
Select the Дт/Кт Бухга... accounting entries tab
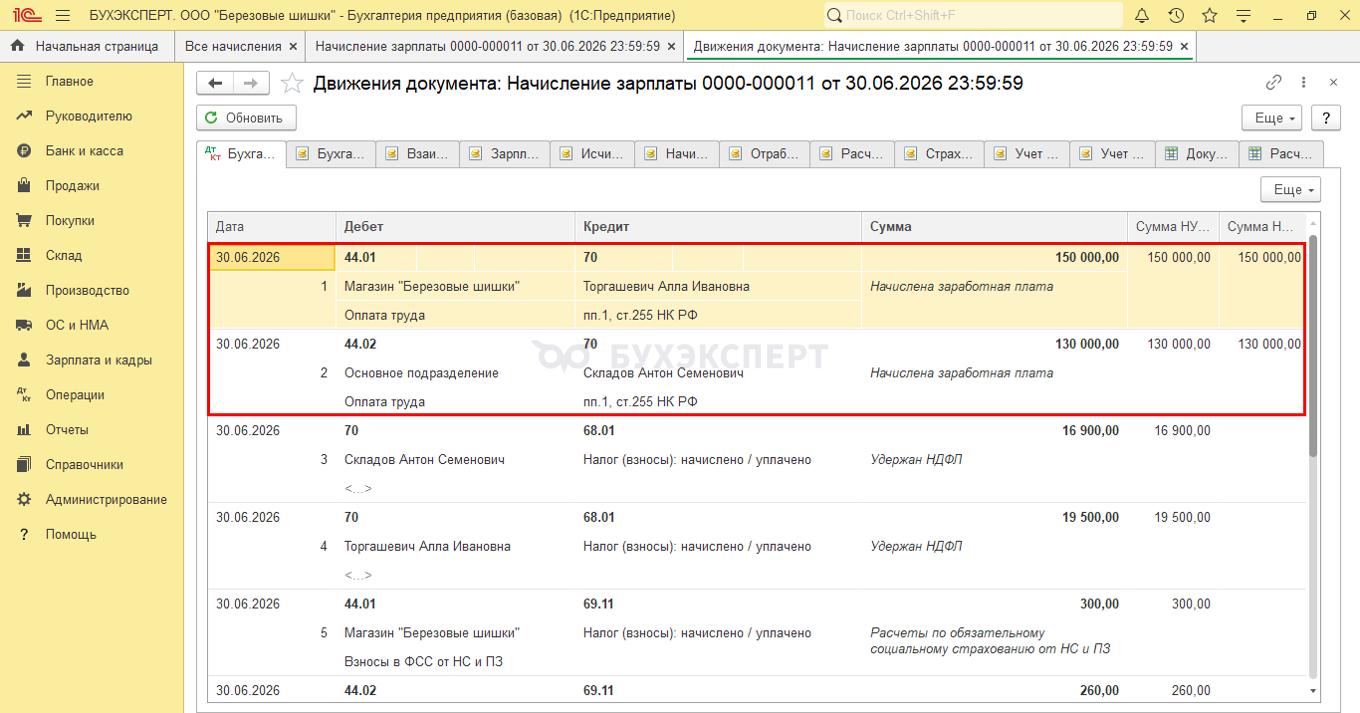(x=241, y=154)
